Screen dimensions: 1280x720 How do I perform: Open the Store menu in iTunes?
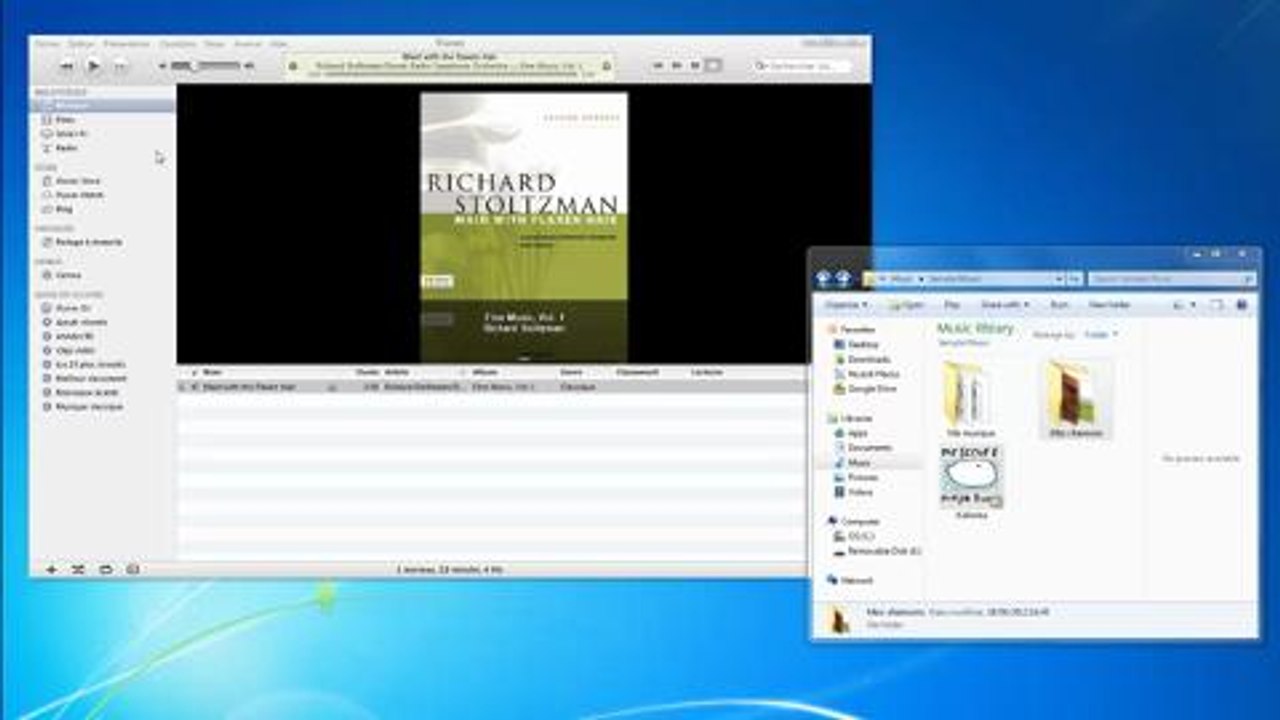click(214, 44)
